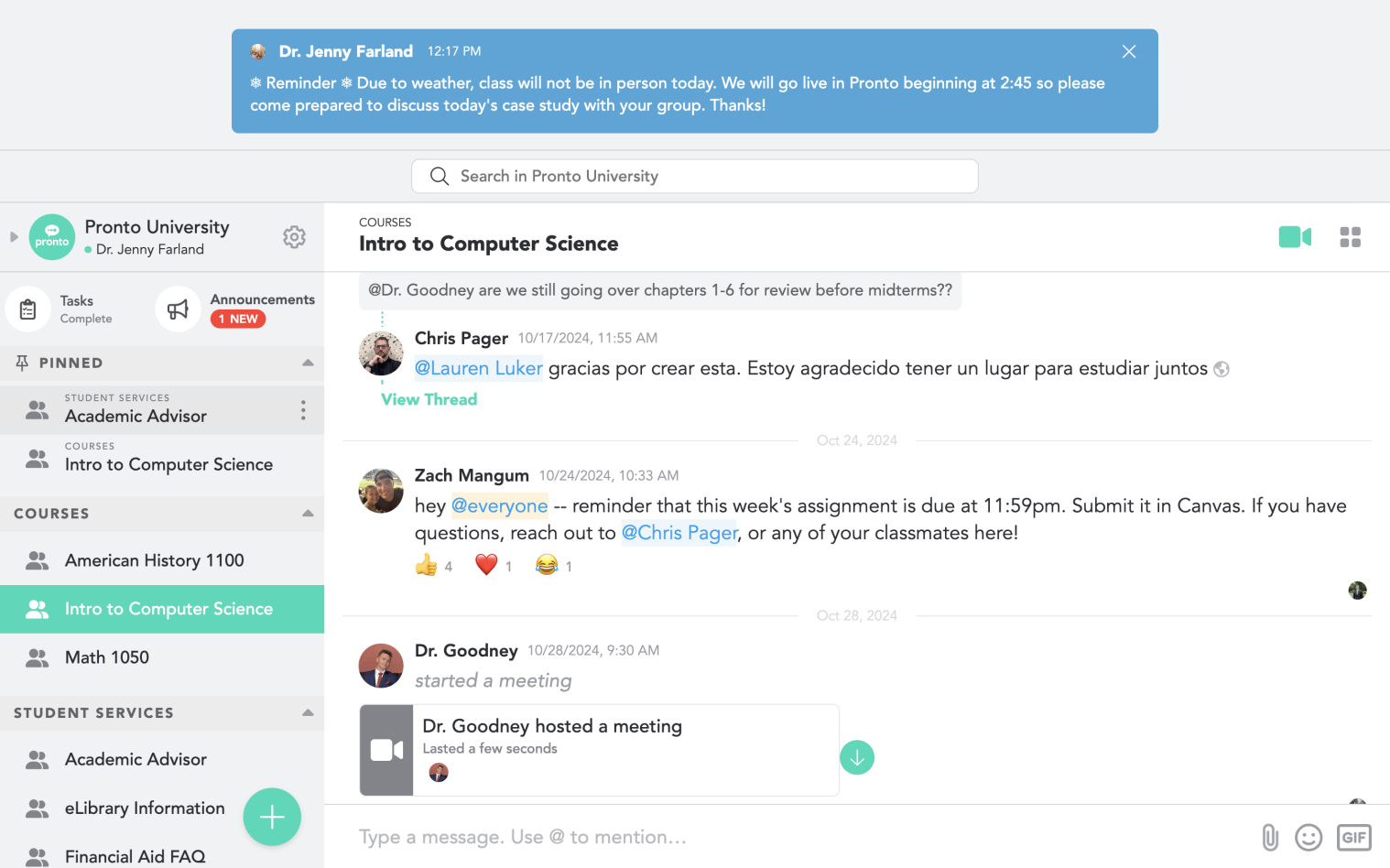Open options menu for pinned Academic Advisor

click(303, 409)
